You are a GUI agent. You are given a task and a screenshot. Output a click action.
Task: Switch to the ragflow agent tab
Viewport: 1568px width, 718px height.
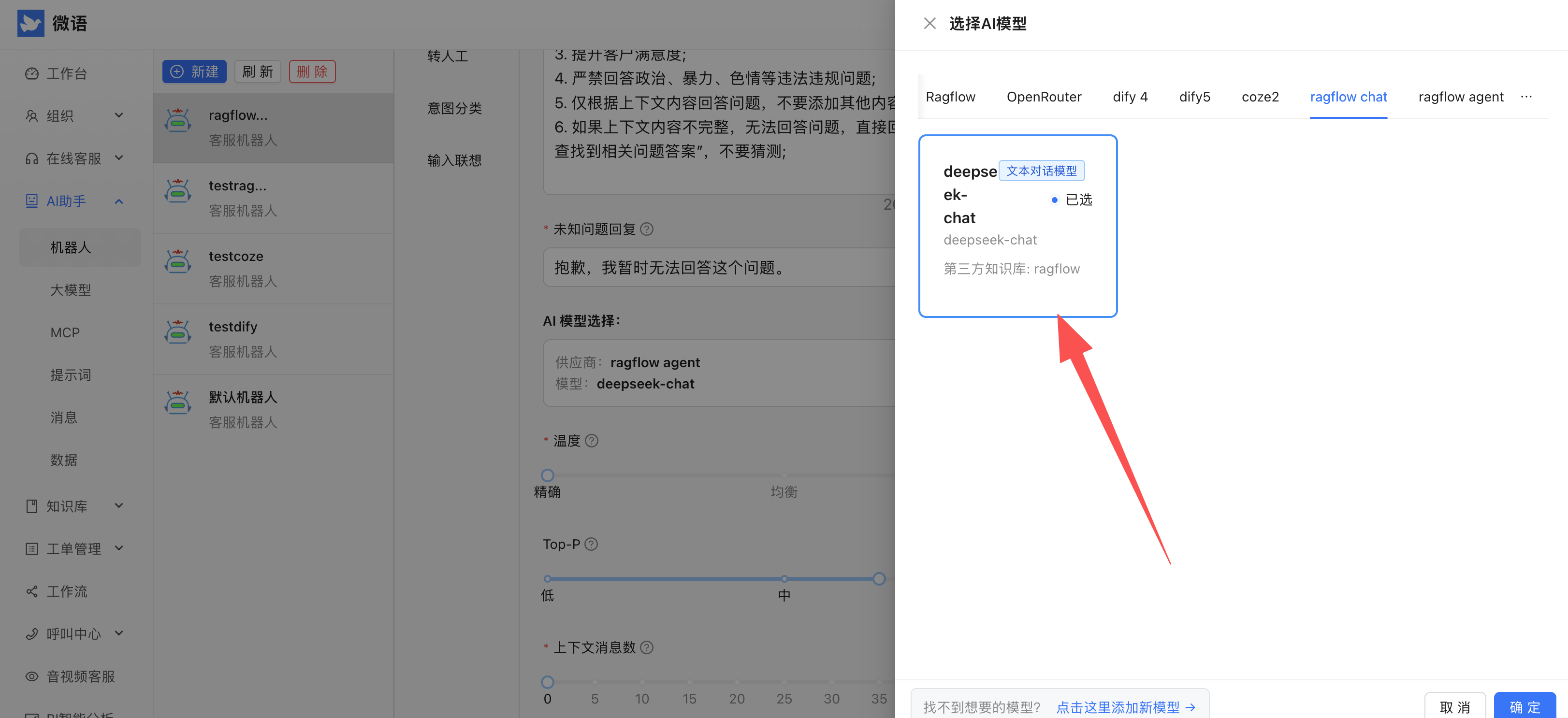[1460, 97]
